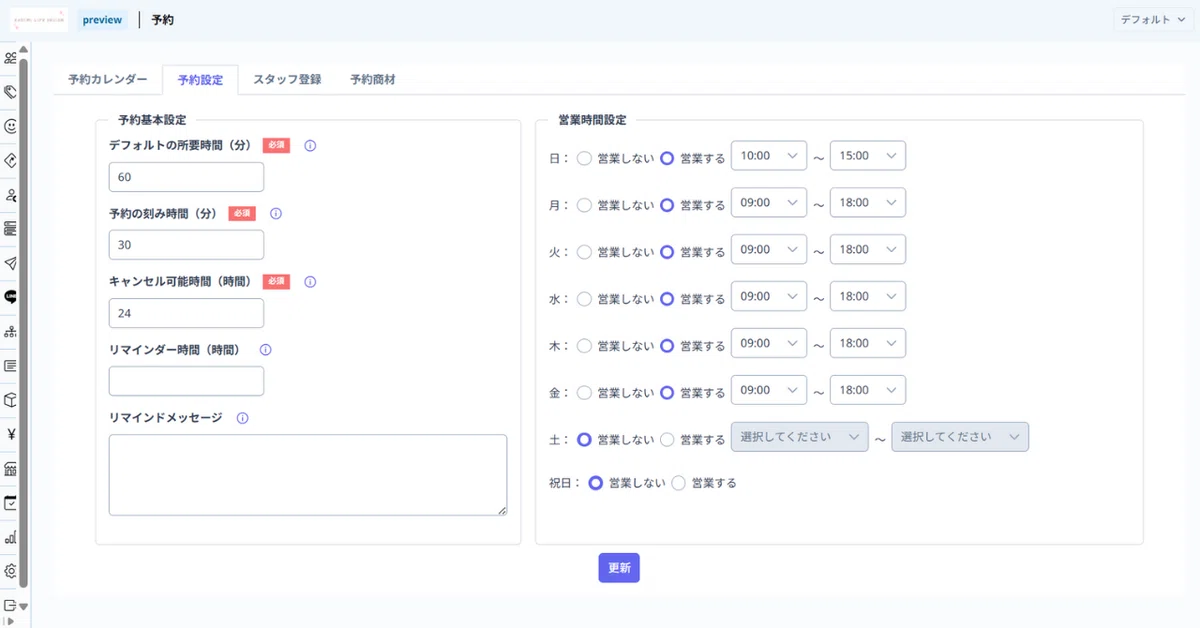Open the dashboard grid icon in sidebar
Screen dimensions: 1200x628
click(10, 58)
